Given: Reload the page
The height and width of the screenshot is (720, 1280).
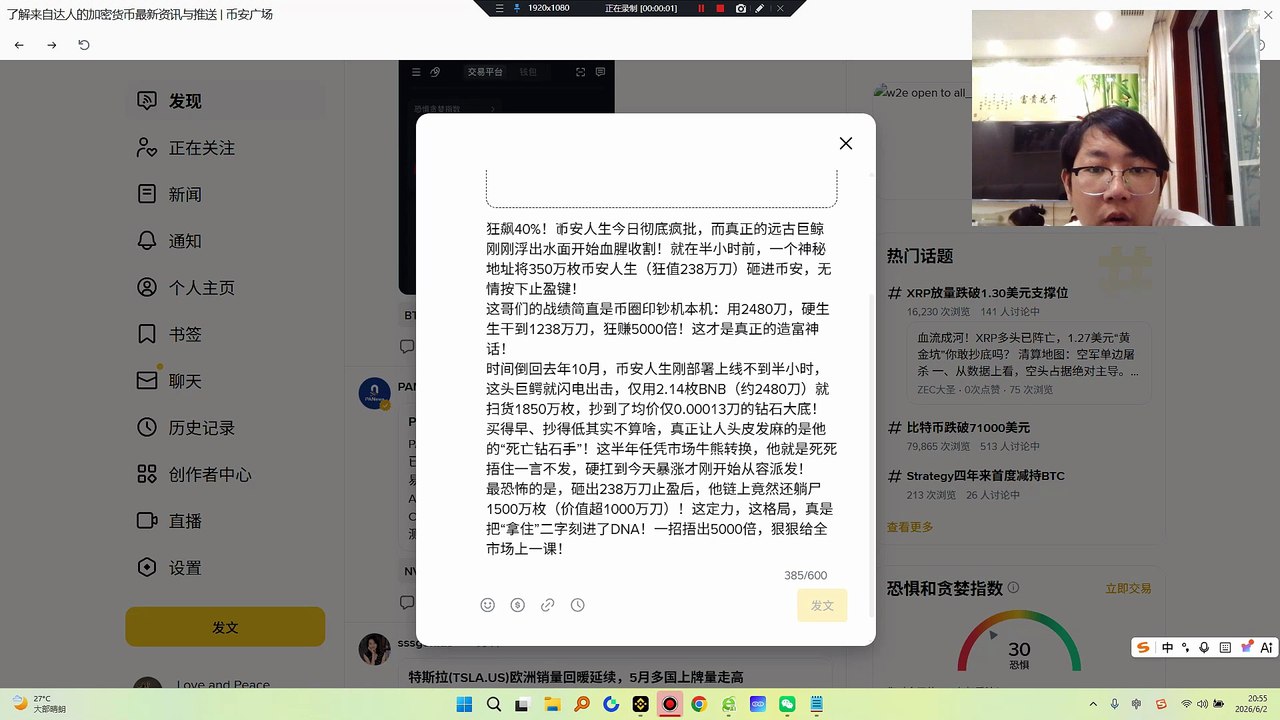Looking at the screenshot, I should (x=84, y=45).
